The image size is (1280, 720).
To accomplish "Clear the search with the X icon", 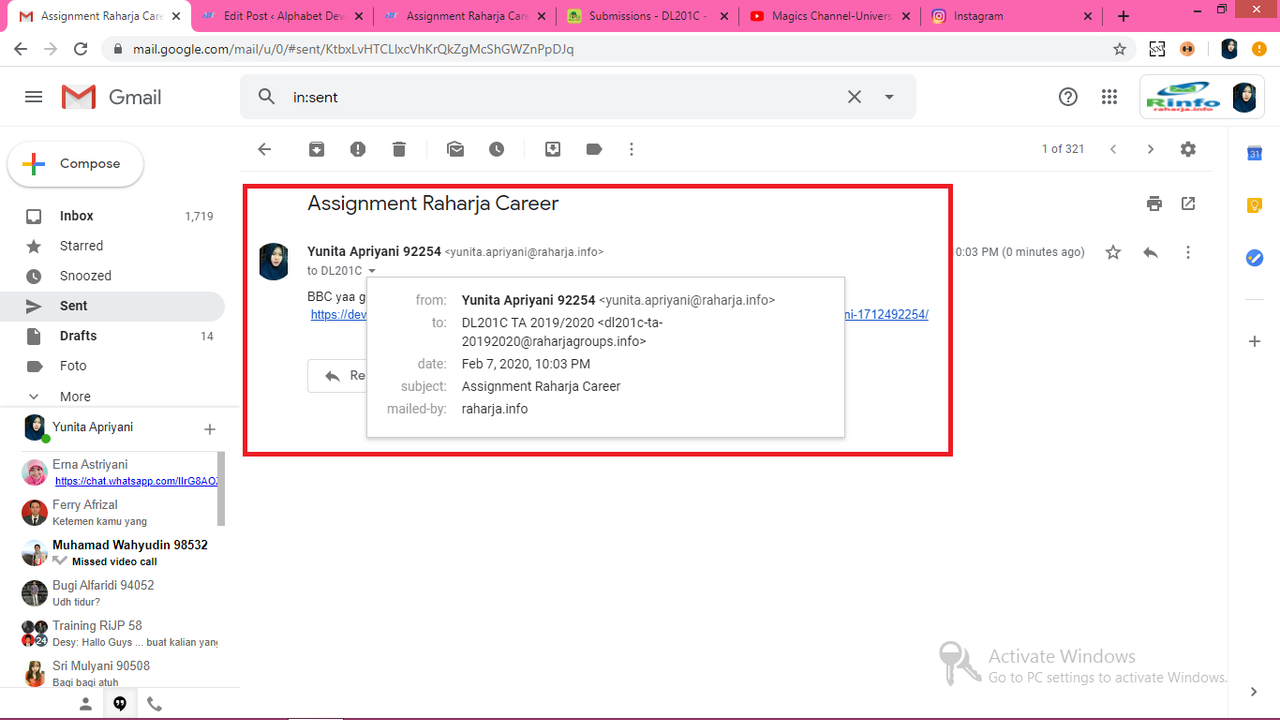I will [x=854, y=97].
